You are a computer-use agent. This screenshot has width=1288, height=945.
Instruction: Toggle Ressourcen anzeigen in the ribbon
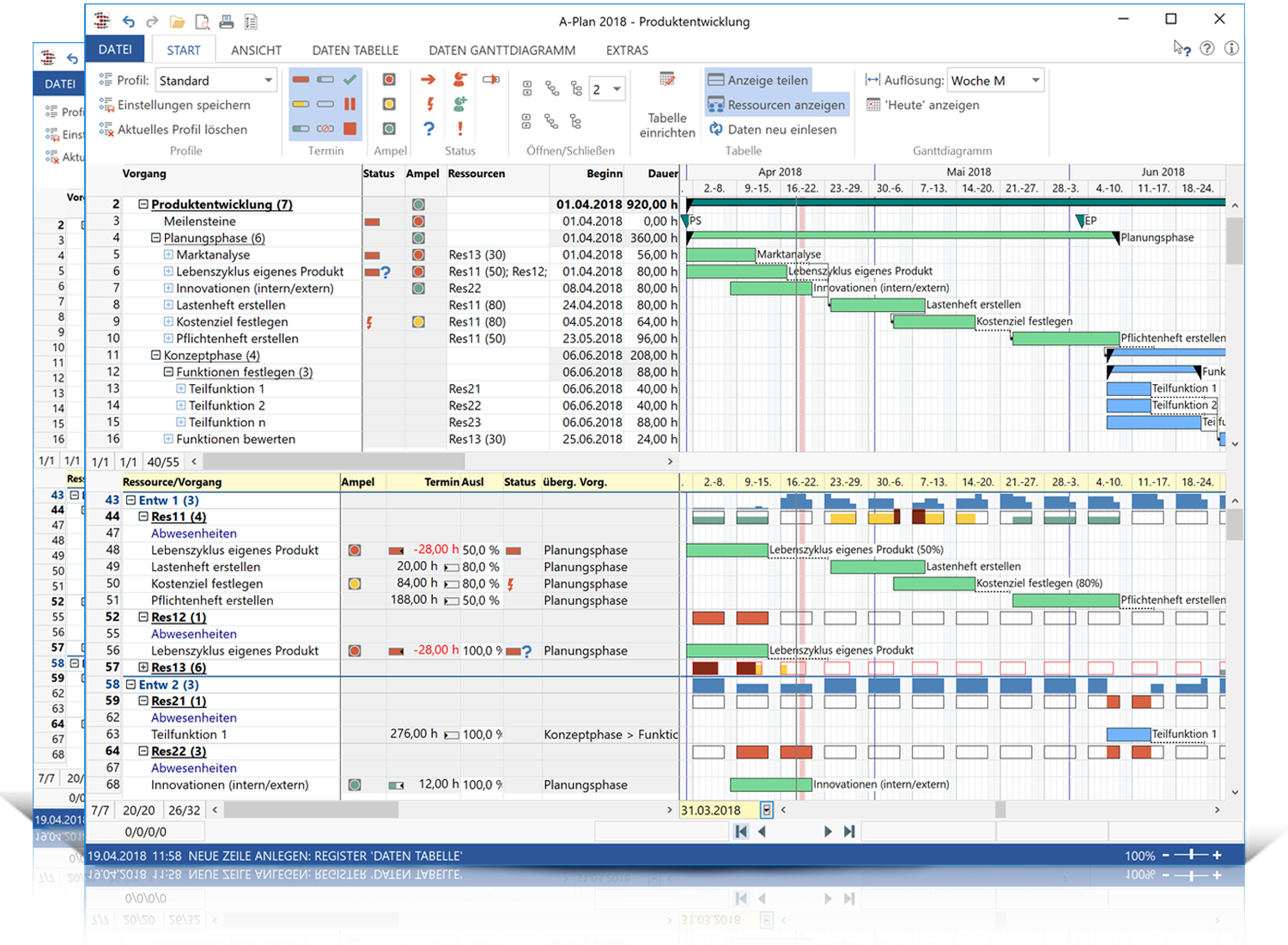[x=776, y=105]
